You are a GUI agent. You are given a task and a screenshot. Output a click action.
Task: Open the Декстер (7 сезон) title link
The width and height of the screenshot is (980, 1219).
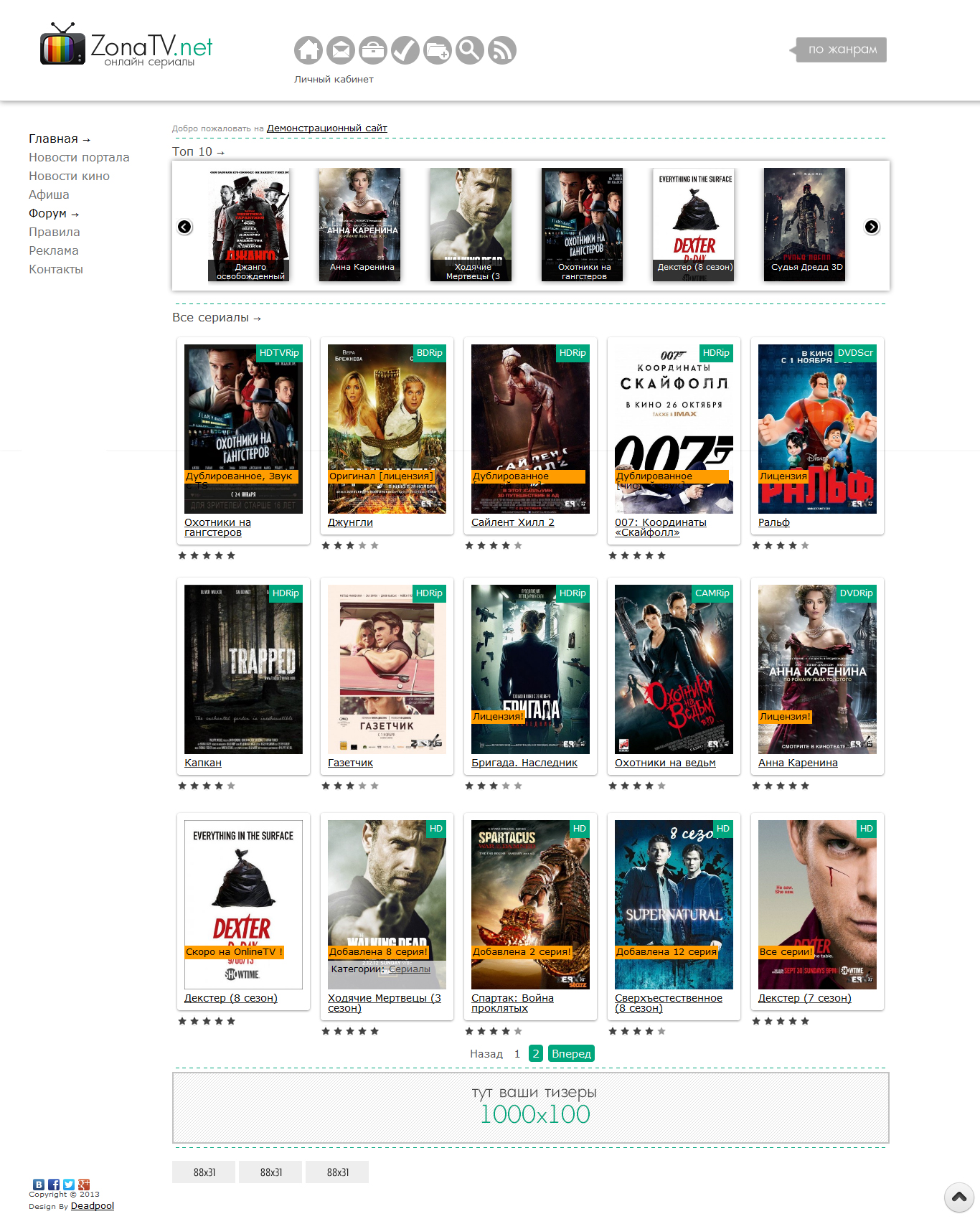tap(805, 999)
